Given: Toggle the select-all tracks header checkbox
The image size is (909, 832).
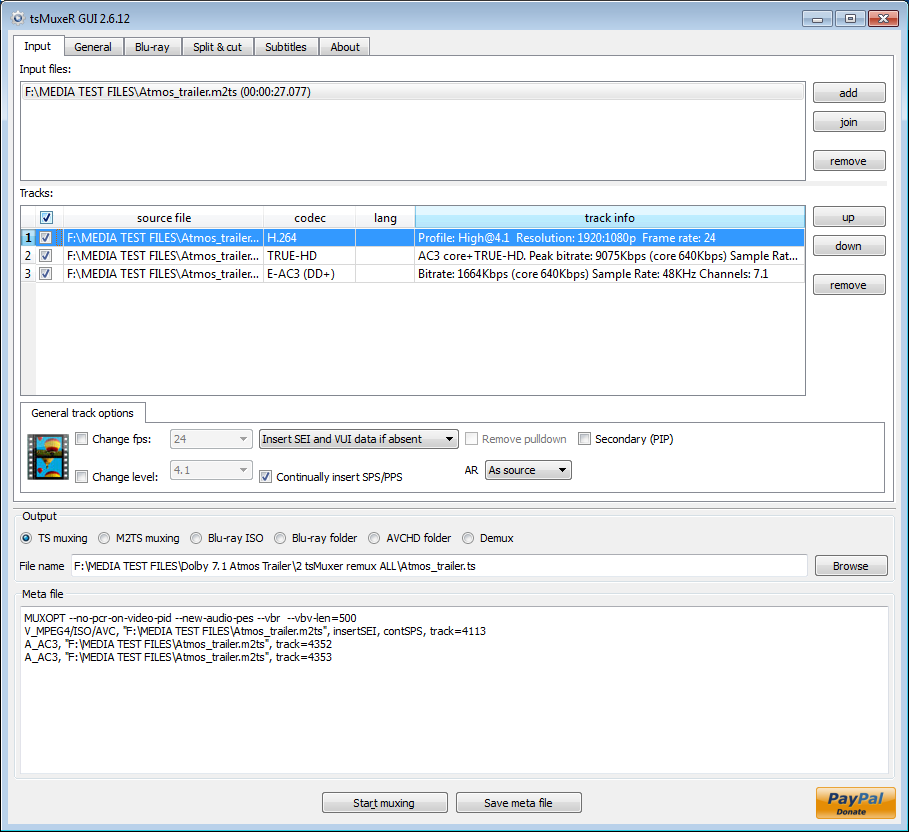Looking at the screenshot, I should (x=46, y=217).
